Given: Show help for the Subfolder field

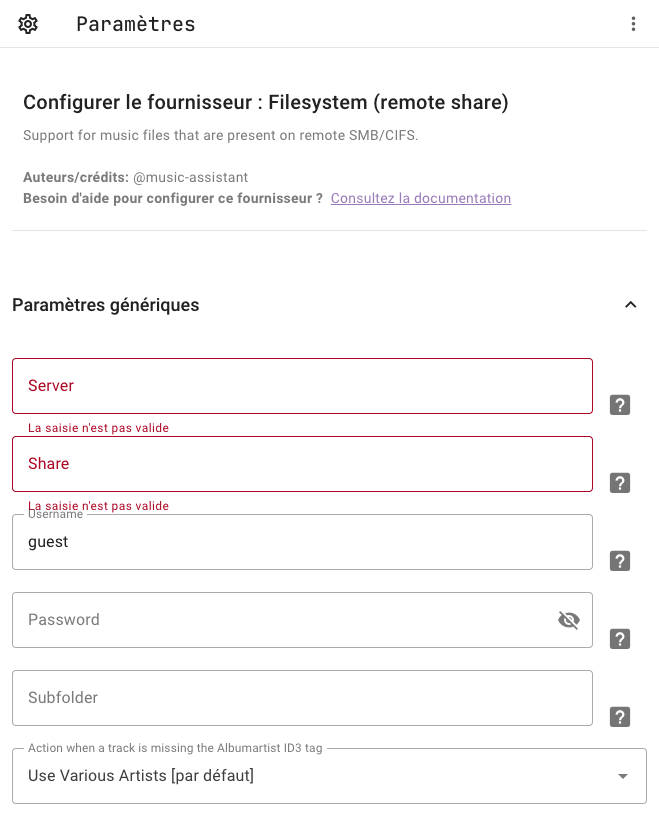Looking at the screenshot, I should pyautogui.click(x=620, y=717).
